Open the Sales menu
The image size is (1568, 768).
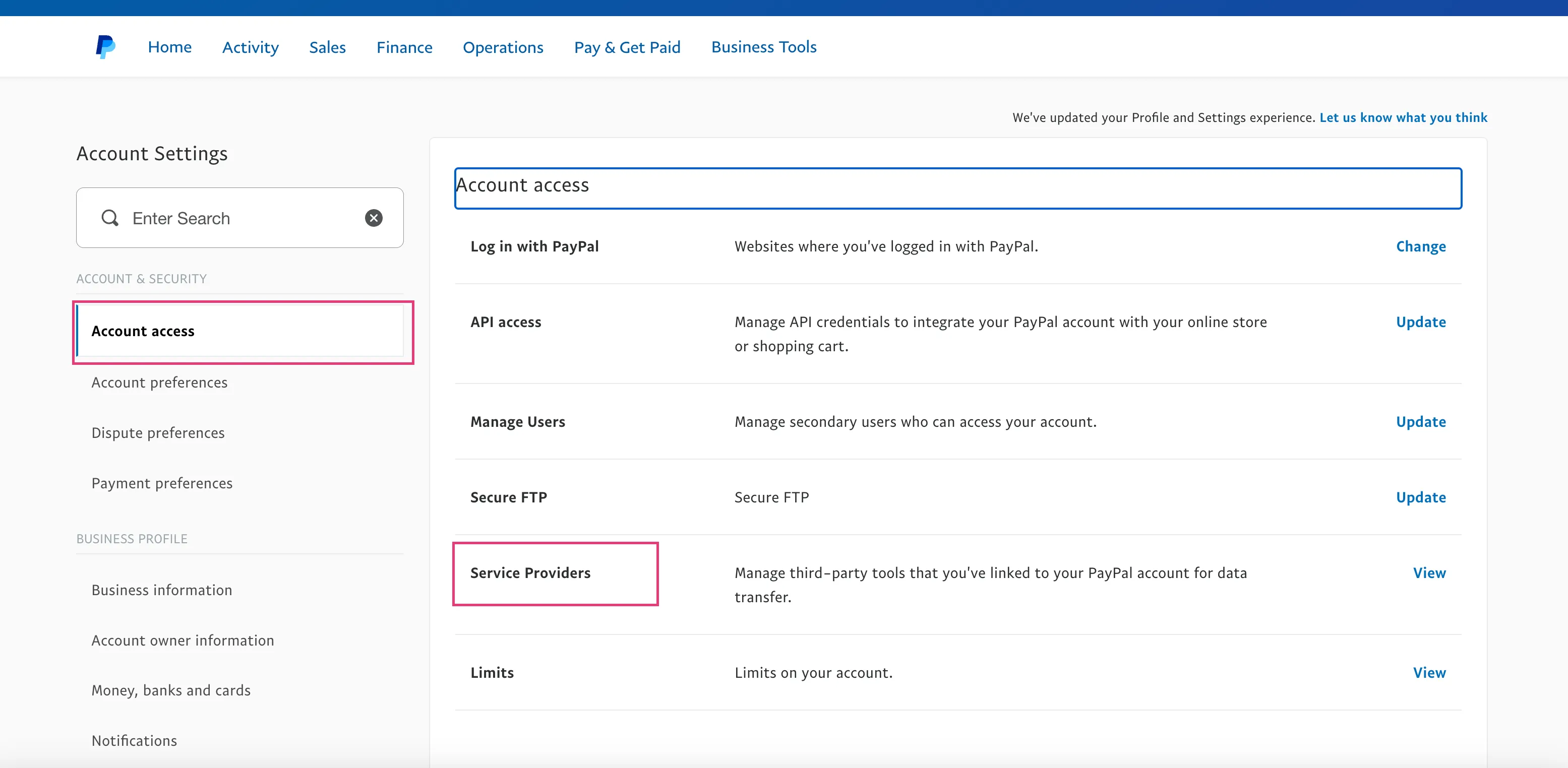[x=328, y=47]
